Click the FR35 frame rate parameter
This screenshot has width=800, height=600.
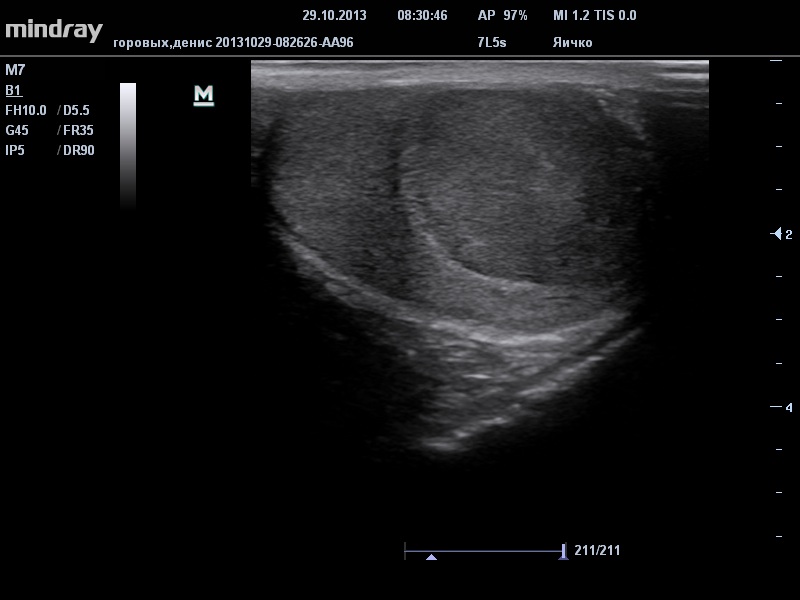coord(78,130)
